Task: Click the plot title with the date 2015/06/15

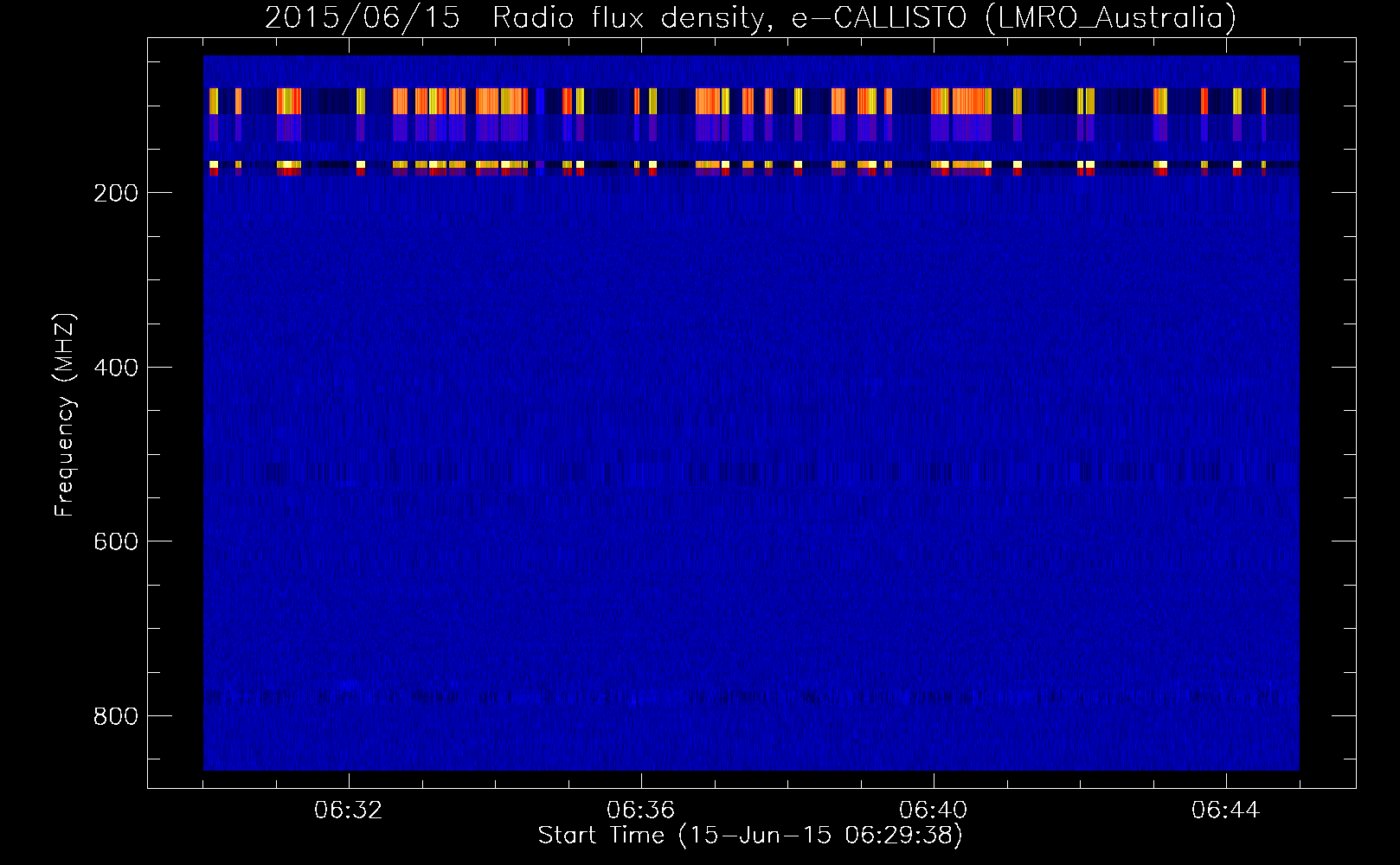Action: point(750,17)
